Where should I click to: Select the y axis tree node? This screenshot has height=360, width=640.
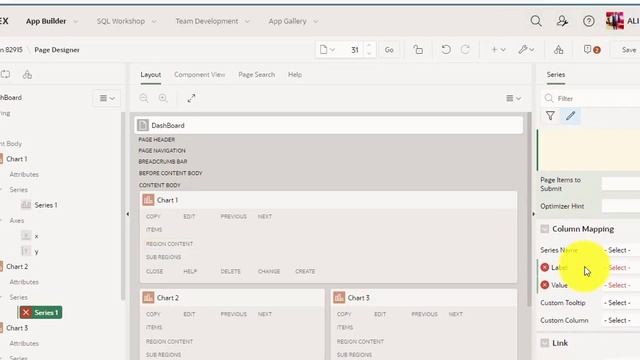tap(36, 251)
